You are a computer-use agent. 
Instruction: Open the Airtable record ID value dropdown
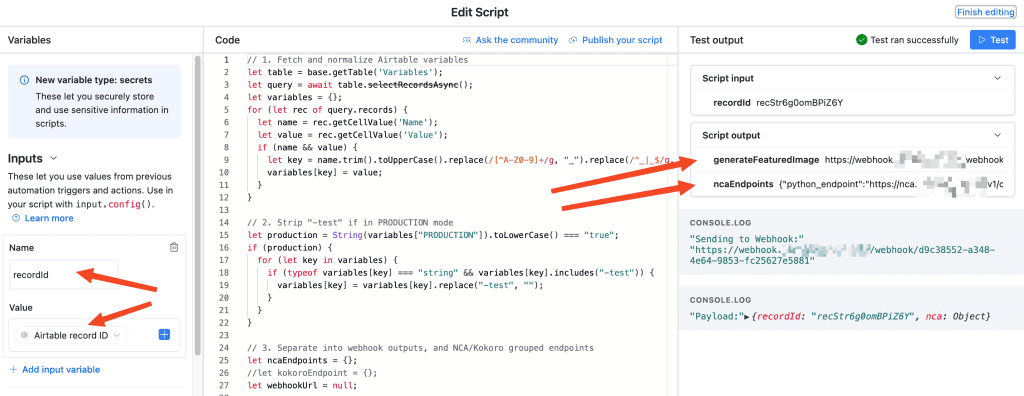pos(71,335)
